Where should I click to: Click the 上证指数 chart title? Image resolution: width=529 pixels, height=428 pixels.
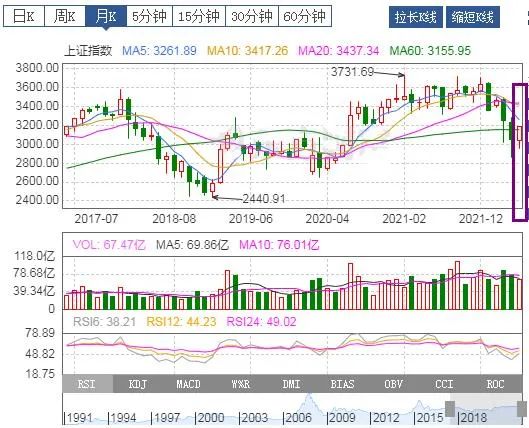[88, 51]
